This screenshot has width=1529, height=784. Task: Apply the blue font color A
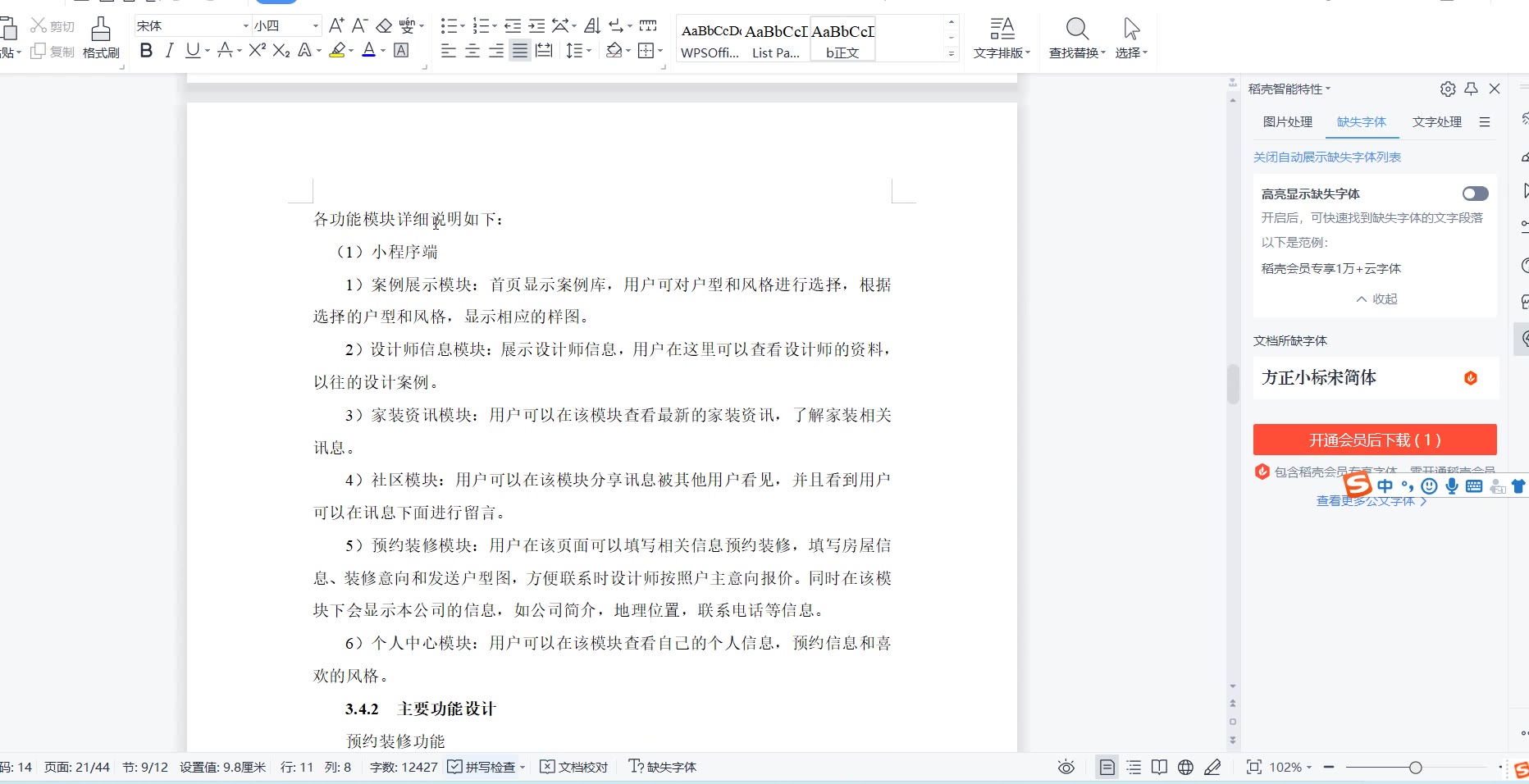(369, 51)
